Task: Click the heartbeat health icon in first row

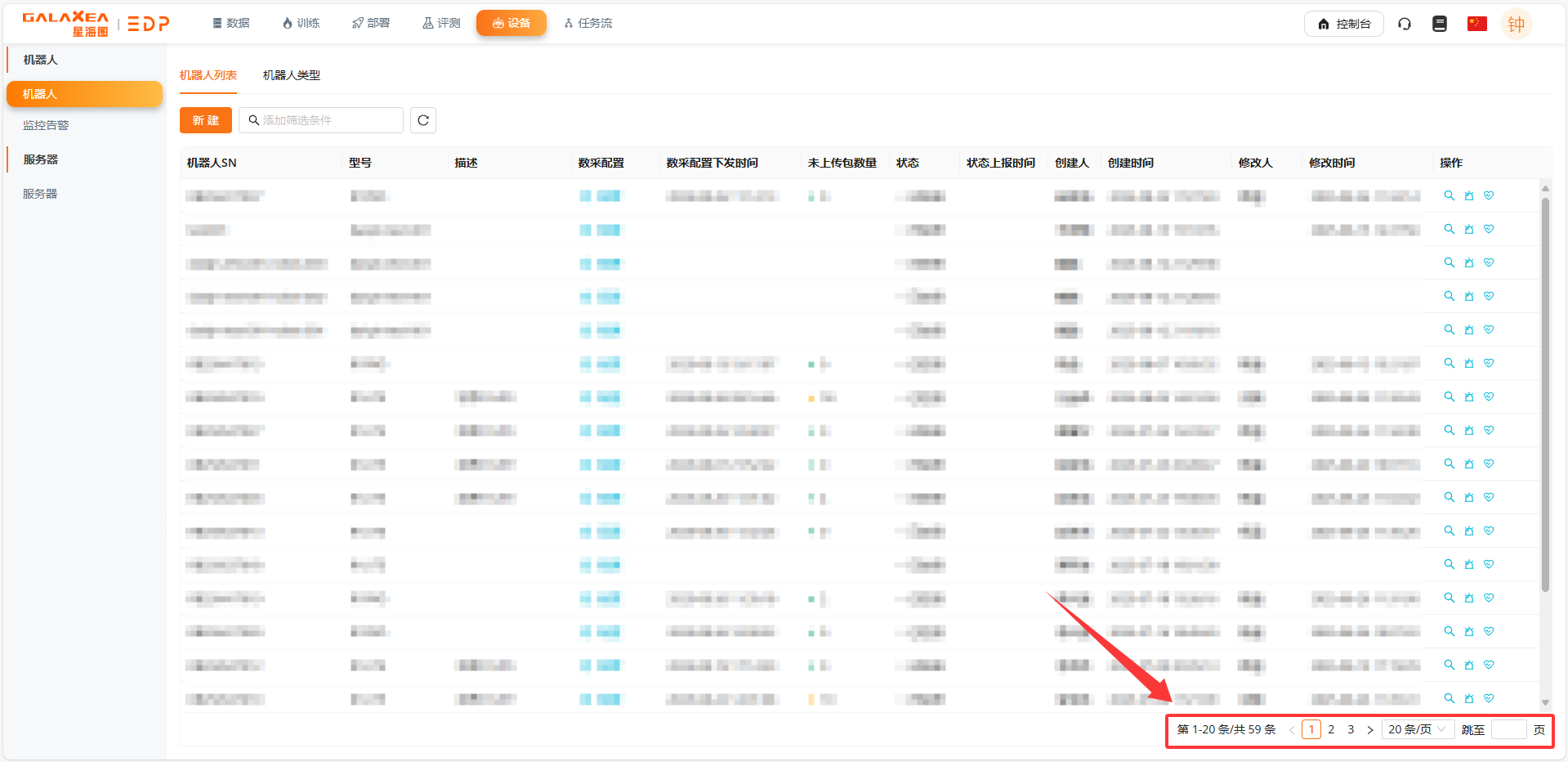Action: (1489, 195)
